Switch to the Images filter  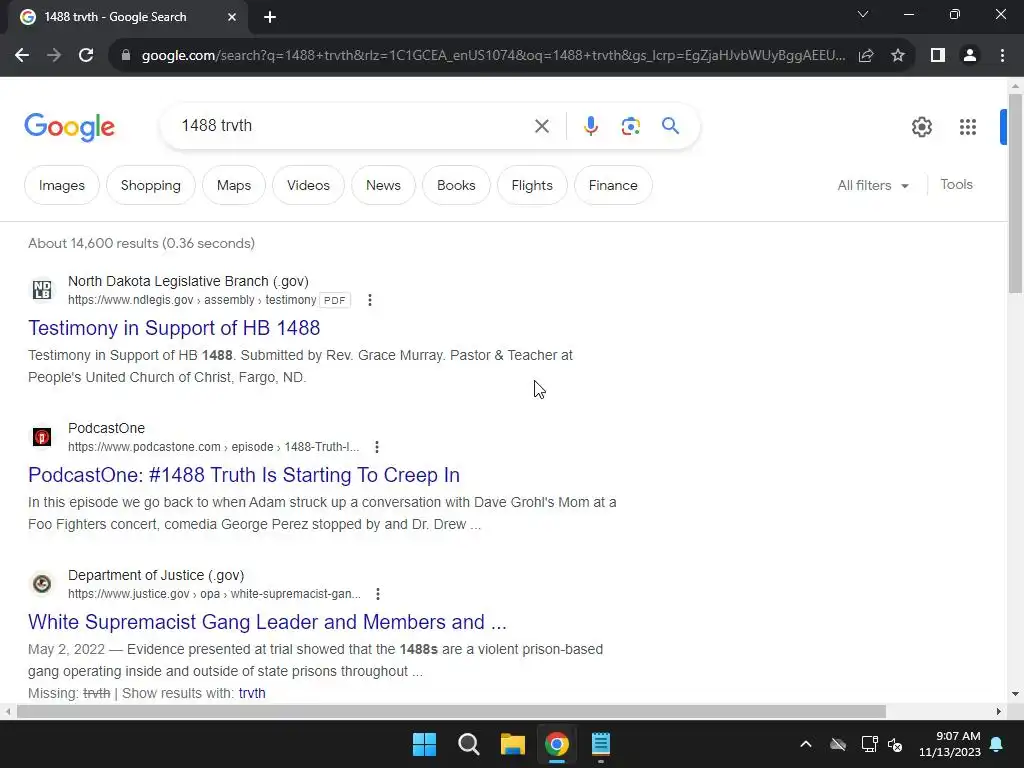[x=61, y=185]
